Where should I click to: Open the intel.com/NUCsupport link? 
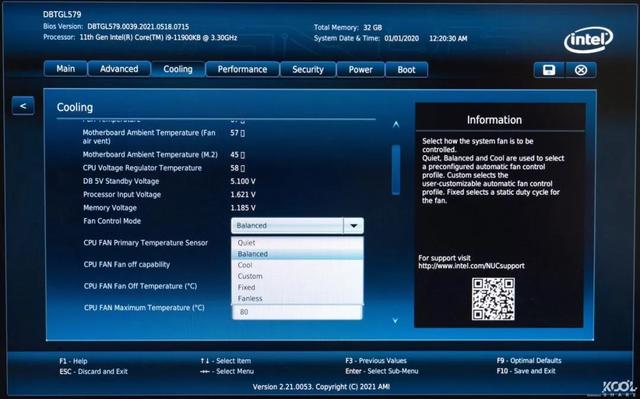(471, 266)
